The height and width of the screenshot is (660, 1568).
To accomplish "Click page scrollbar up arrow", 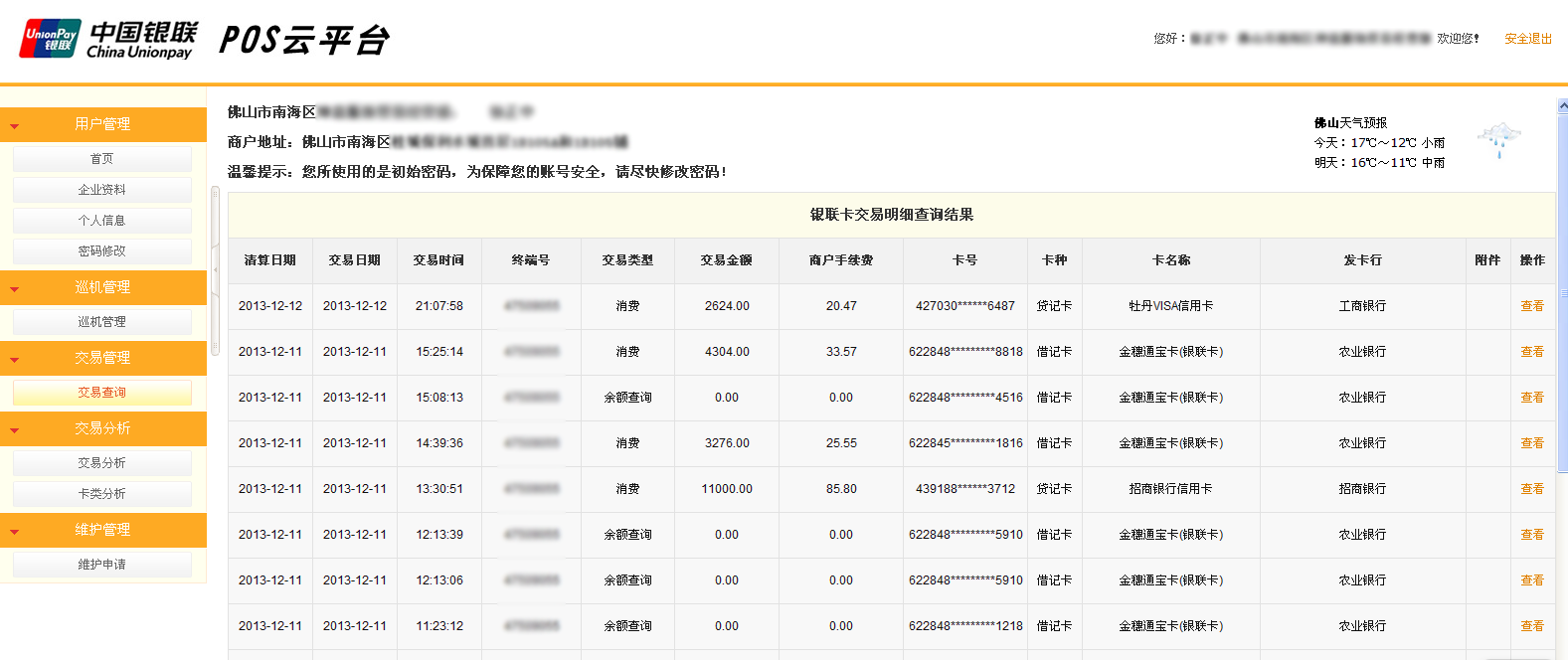I will click(x=1562, y=105).
